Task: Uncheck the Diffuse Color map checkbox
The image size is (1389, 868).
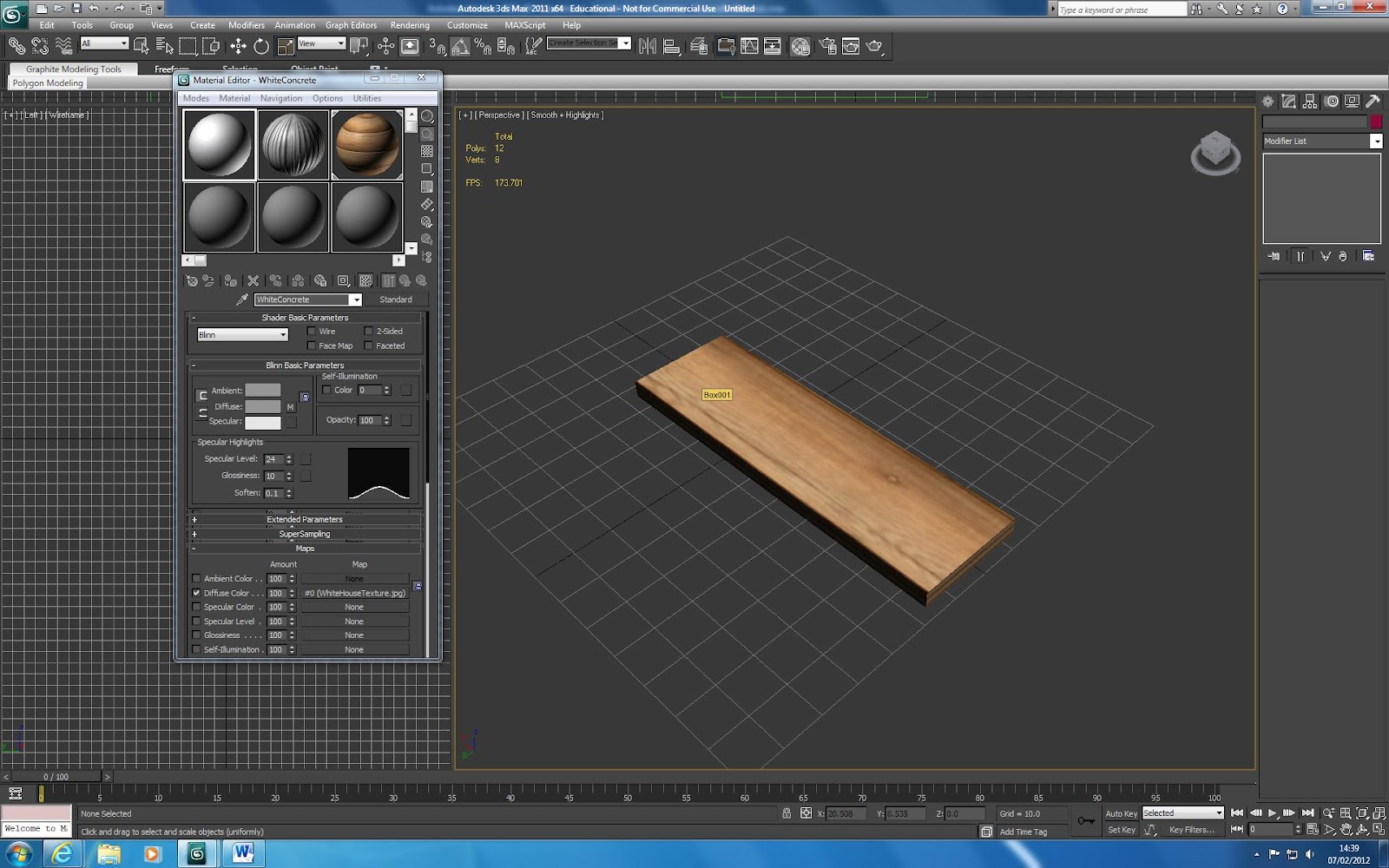Action: pyautogui.click(x=196, y=593)
